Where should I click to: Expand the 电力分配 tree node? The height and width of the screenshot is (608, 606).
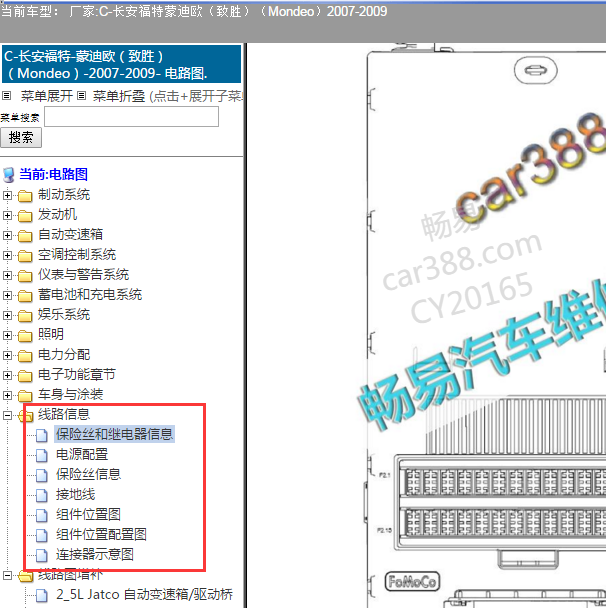tap(7, 355)
